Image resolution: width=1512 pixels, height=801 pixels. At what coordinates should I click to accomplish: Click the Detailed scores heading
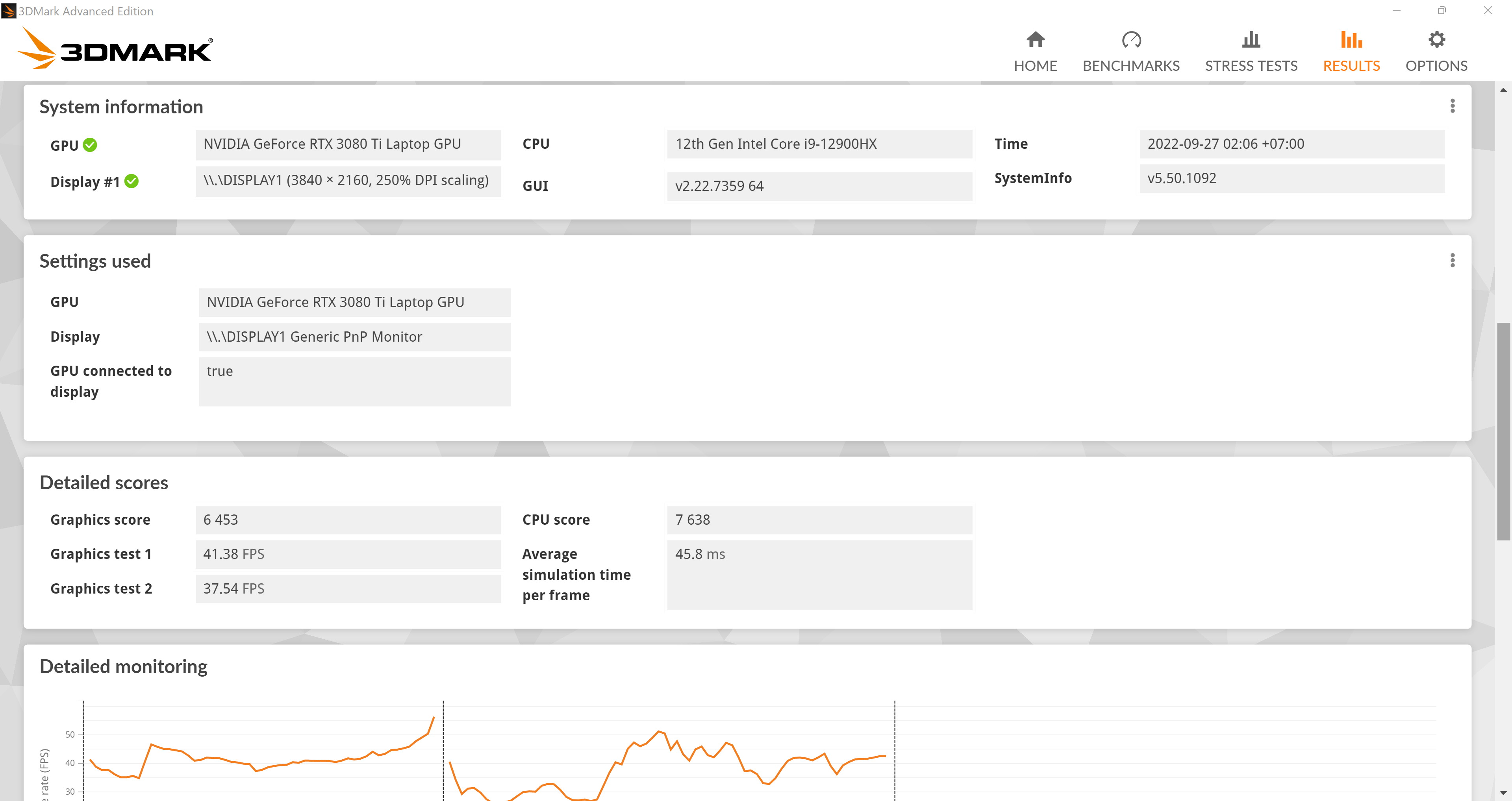(x=104, y=483)
